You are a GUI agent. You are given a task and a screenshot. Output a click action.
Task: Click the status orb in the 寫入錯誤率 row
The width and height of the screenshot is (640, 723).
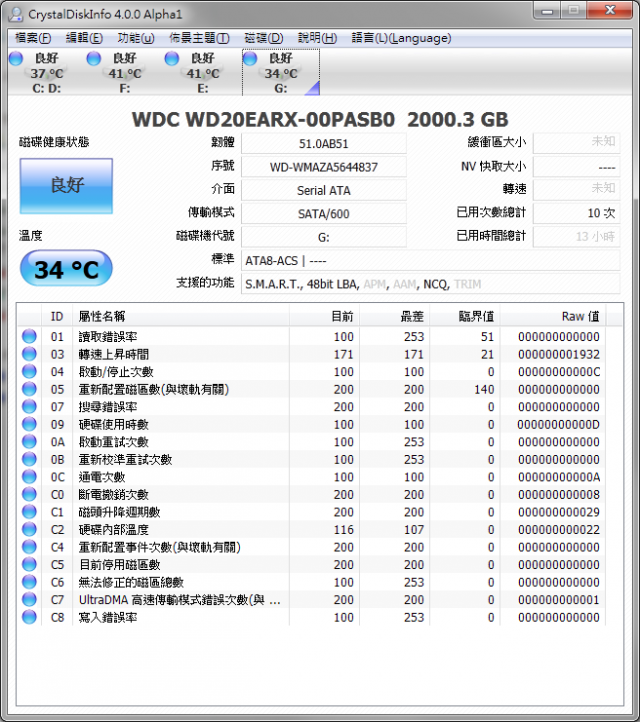click(29, 616)
